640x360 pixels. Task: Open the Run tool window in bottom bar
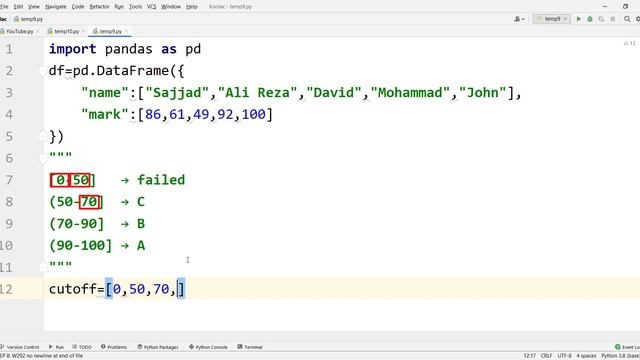[56, 347]
